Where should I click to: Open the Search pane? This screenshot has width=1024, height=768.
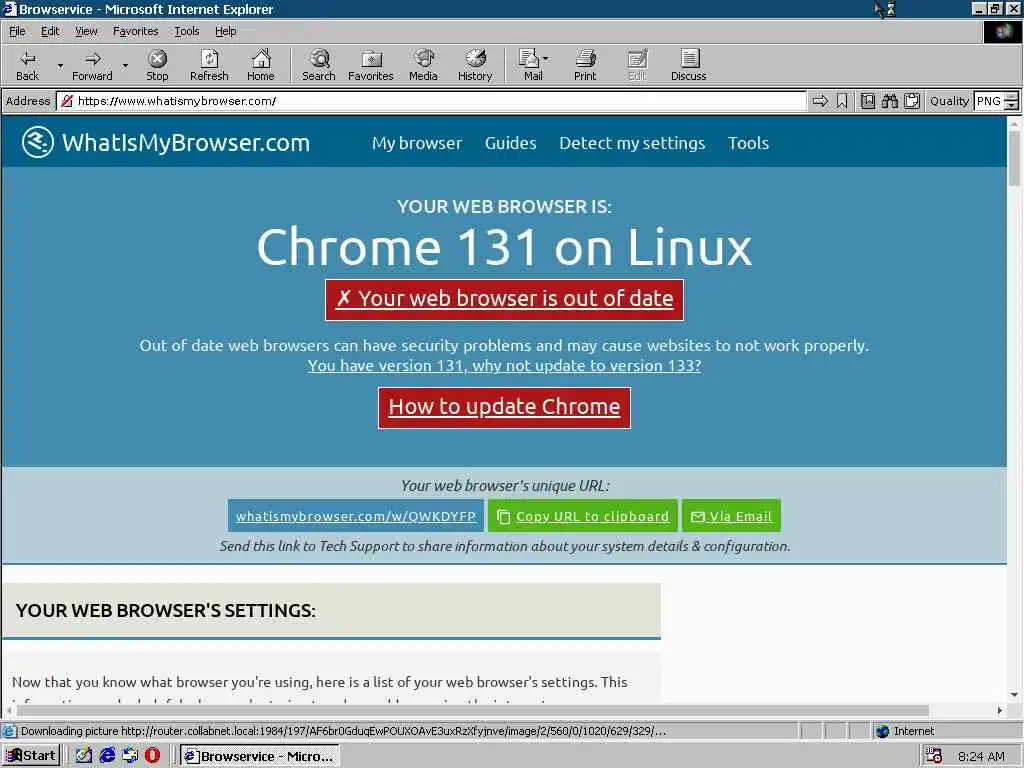pyautogui.click(x=319, y=65)
